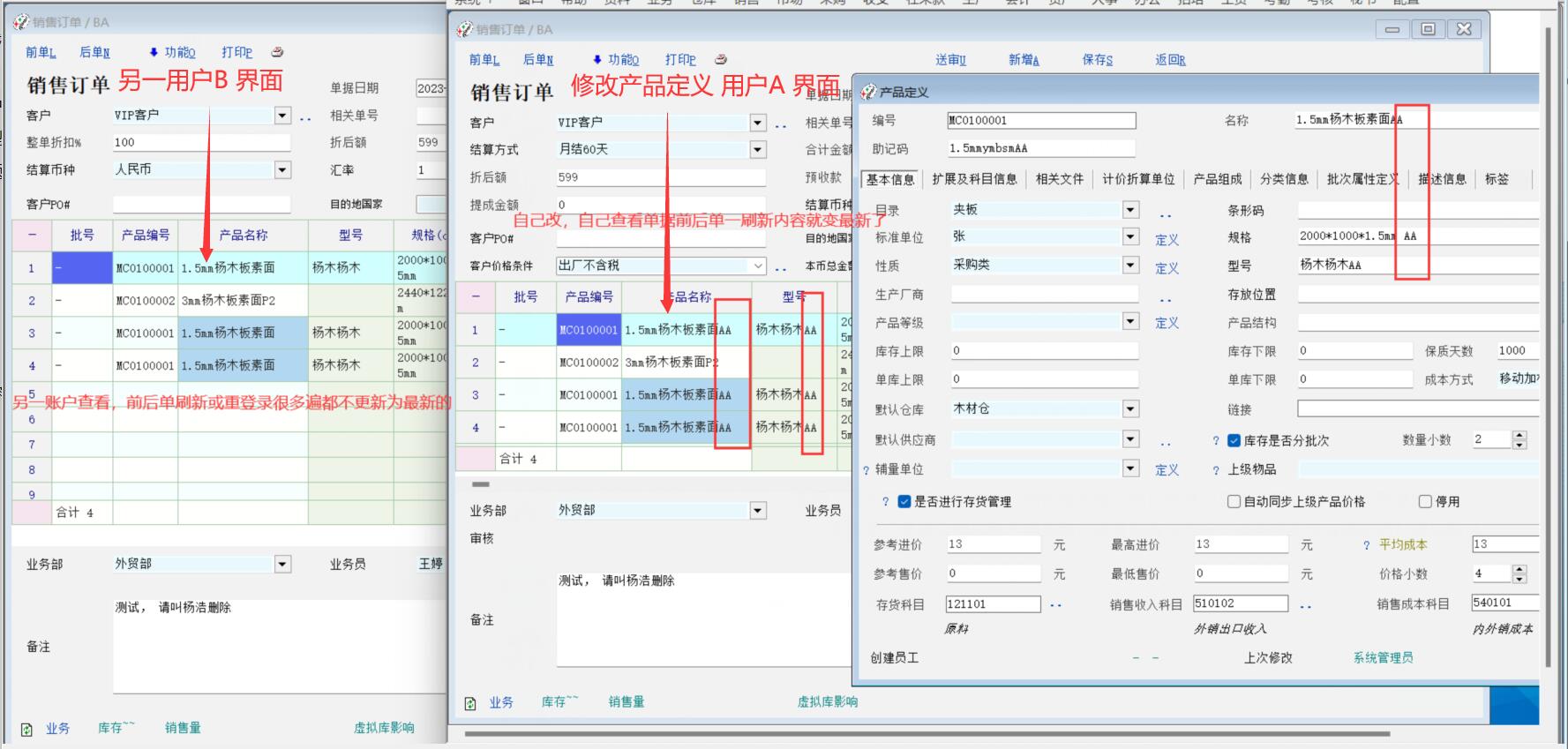This screenshot has width=1568, height=749.
Task: Click the 编号 field containing MC0100001
Action: 1040,121
